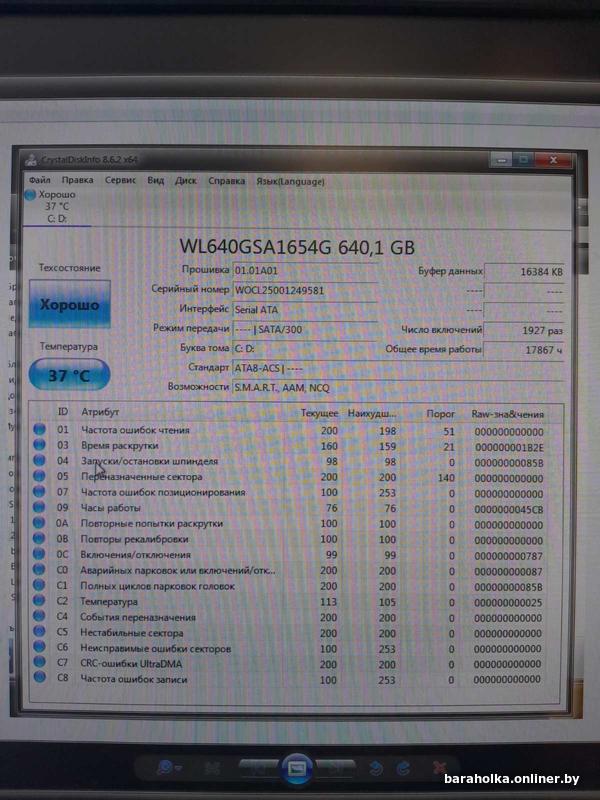The image size is (600, 800).
Task: Click the rotate counterclockwise icon in photo viewer
Action: pyautogui.click(x=376, y=768)
